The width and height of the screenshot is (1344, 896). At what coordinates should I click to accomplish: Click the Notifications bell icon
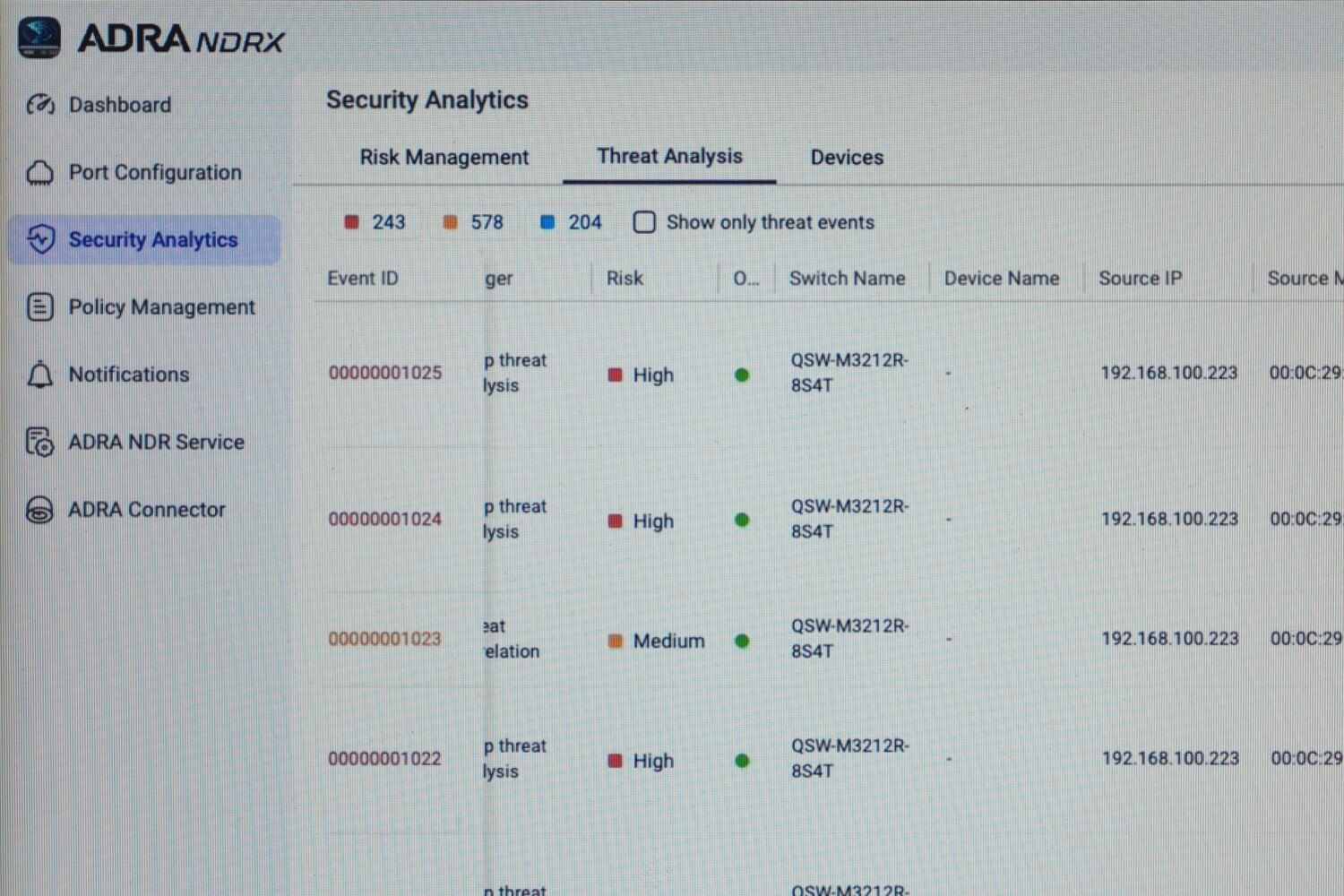[40, 375]
